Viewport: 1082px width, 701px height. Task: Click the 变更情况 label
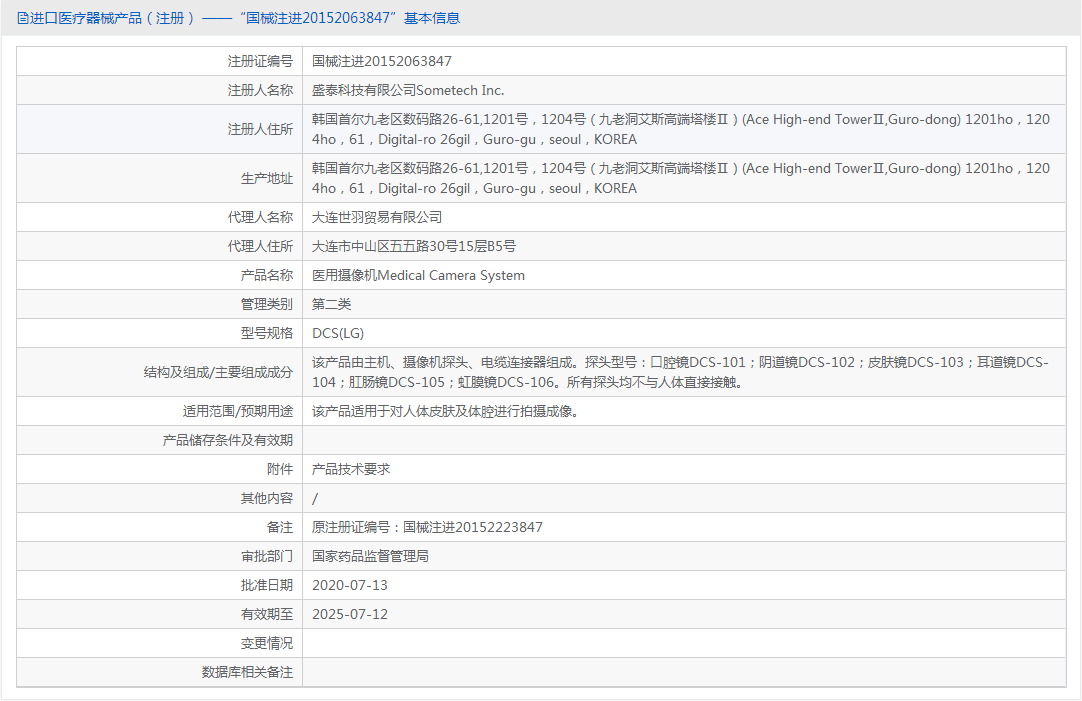tap(266, 643)
